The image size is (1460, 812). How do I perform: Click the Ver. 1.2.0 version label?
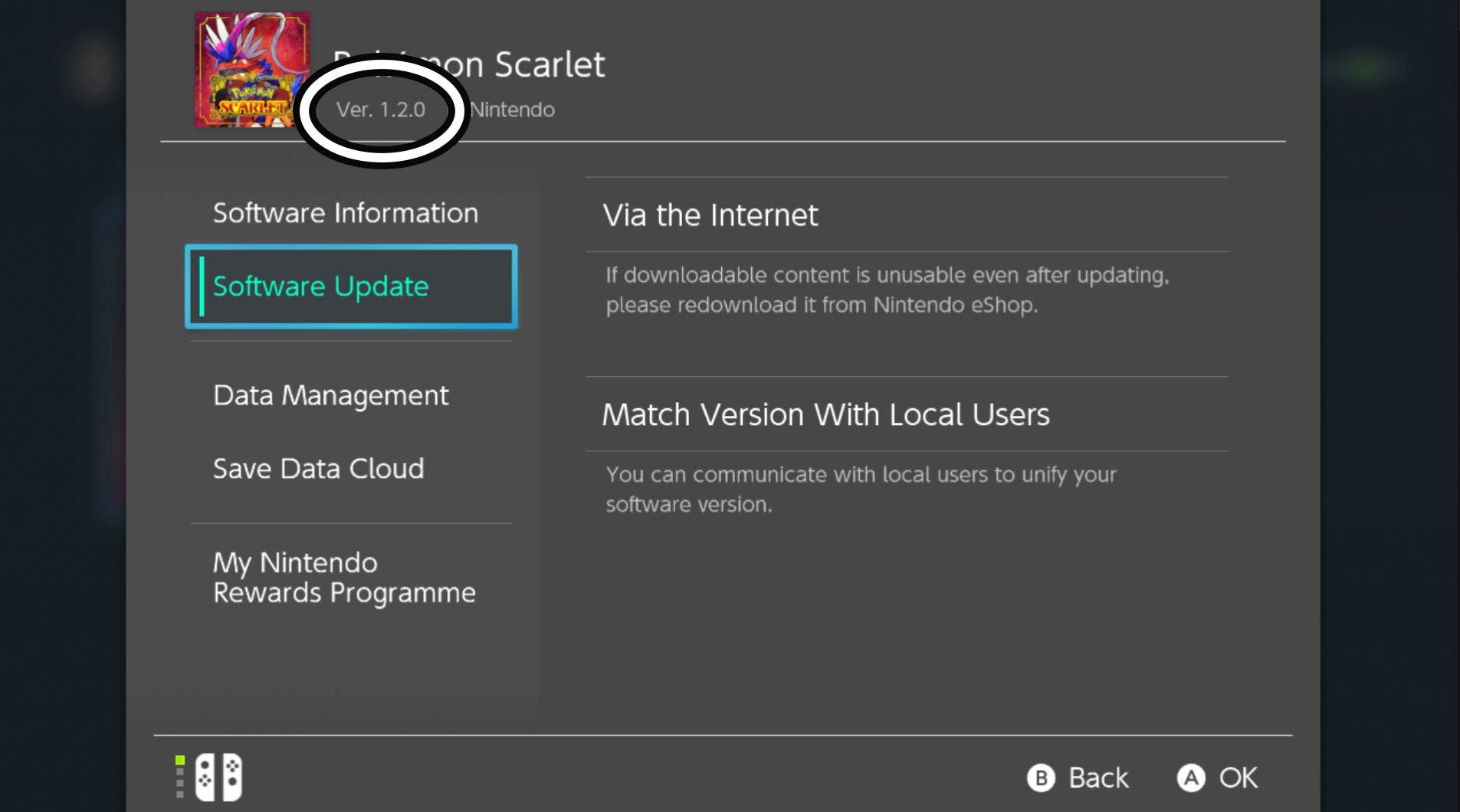tap(381, 110)
